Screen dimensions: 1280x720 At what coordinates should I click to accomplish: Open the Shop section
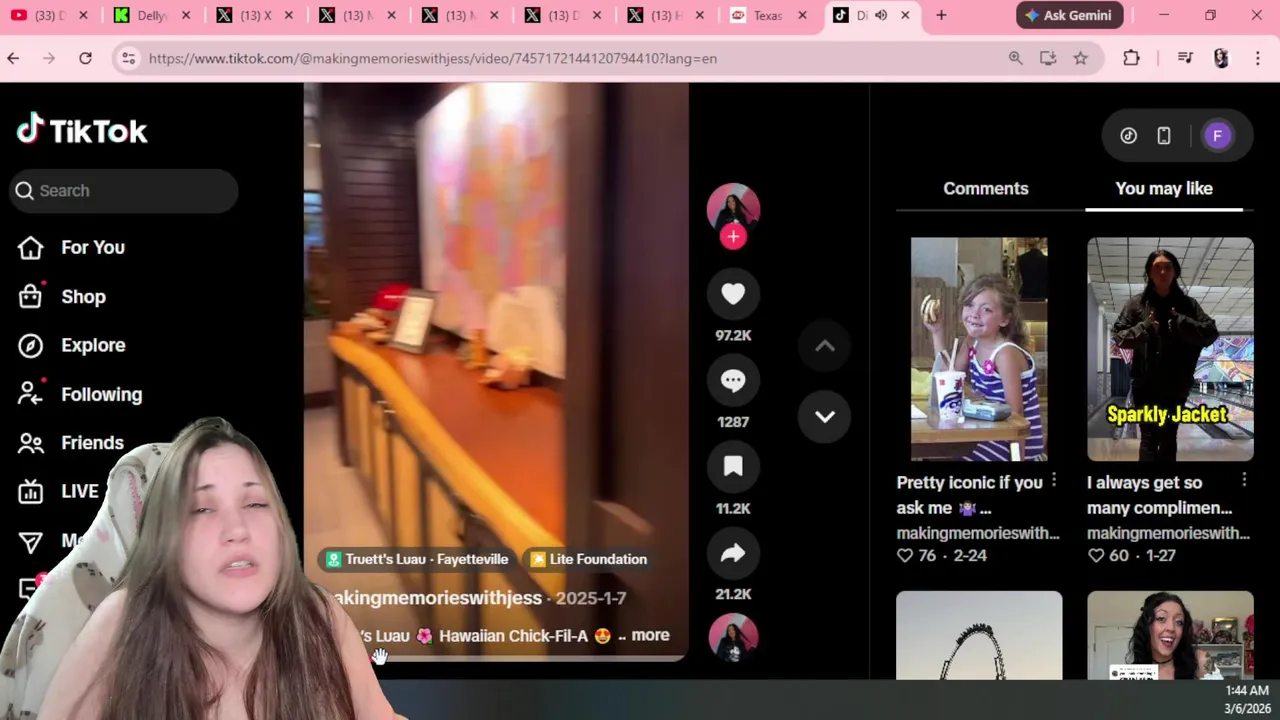[x=62, y=296]
